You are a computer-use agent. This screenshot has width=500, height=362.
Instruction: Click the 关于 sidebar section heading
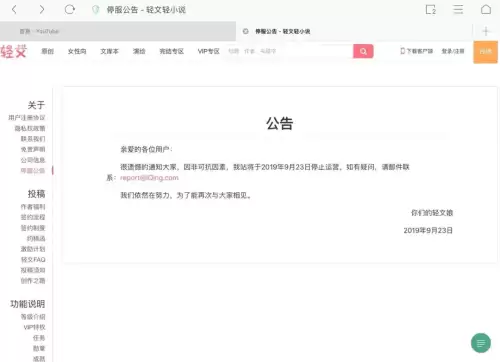[x=36, y=105]
